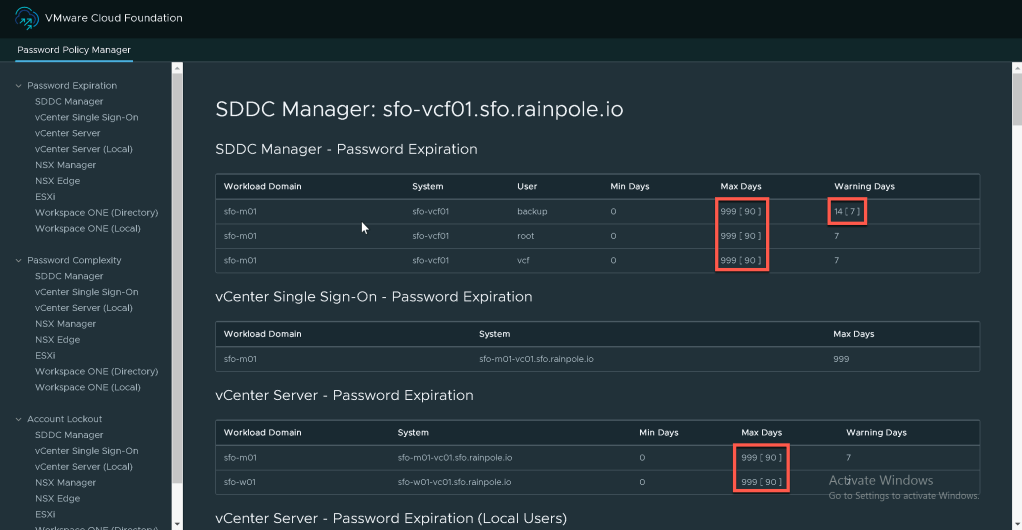Go to vCenter Single Sign-On under Password Expiration
The width and height of the screenshot is (1022, 530).
pyautogui.click(x=86, y=118)
